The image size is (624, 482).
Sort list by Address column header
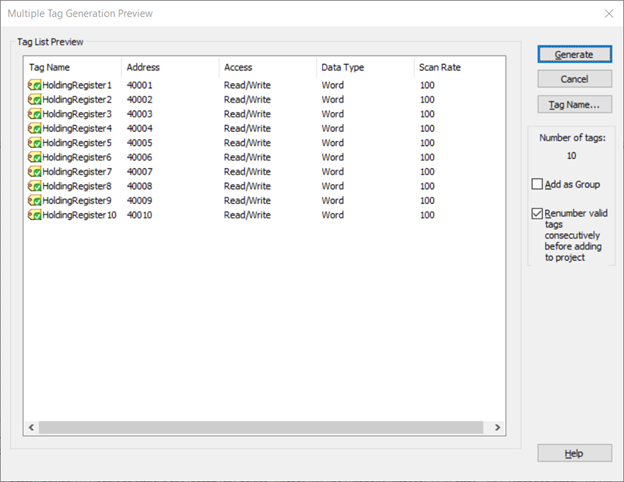point(170,67)
